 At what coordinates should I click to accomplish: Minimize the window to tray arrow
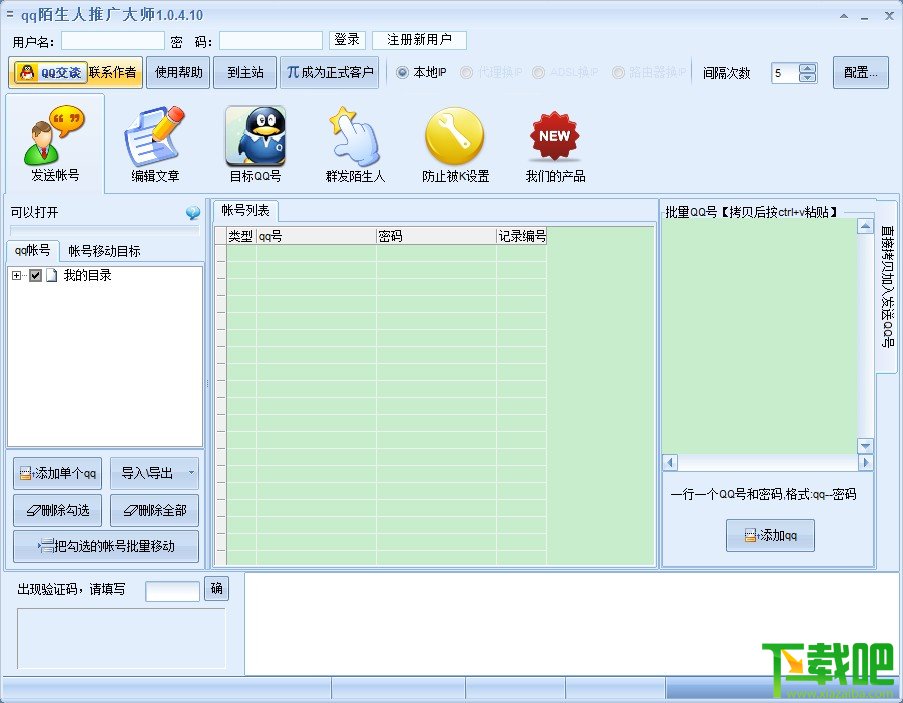[844, 16]
